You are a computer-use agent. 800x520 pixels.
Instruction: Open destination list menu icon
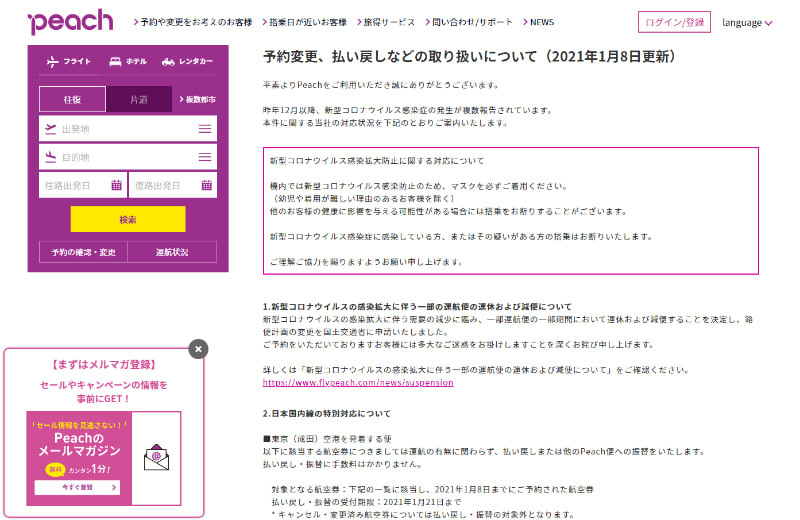click(x=205, y=157)
